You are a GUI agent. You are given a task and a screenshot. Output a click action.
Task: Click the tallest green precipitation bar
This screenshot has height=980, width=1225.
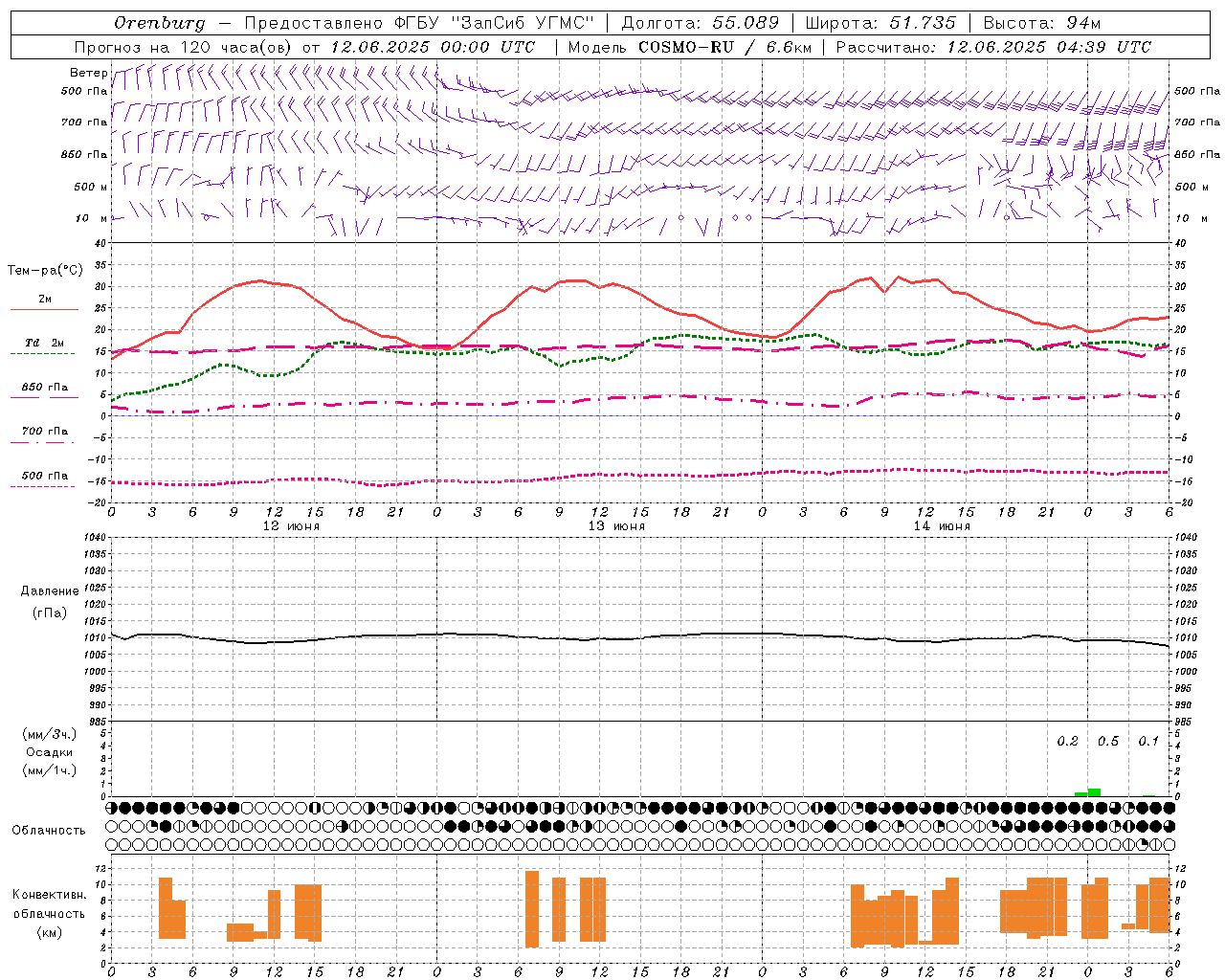[x=1094, y=792]
